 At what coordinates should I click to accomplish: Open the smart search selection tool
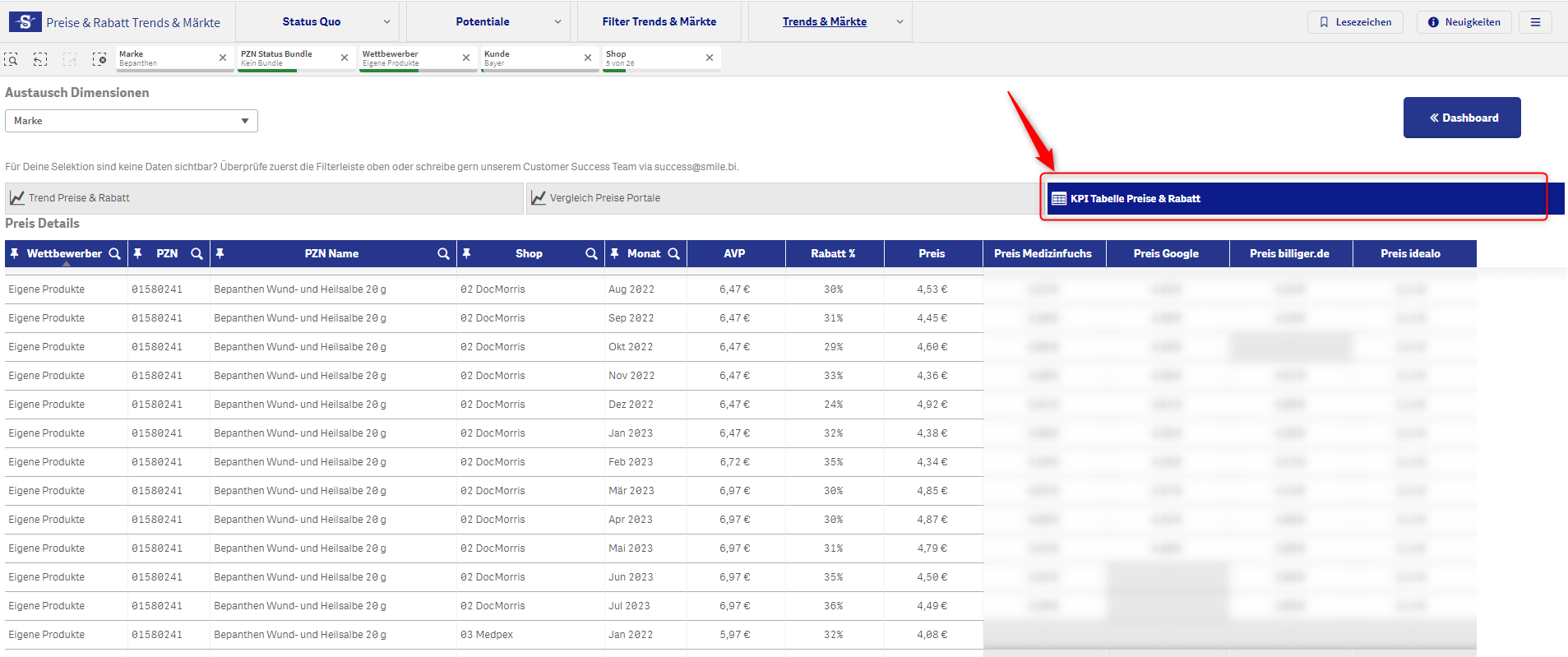[12, 59]
